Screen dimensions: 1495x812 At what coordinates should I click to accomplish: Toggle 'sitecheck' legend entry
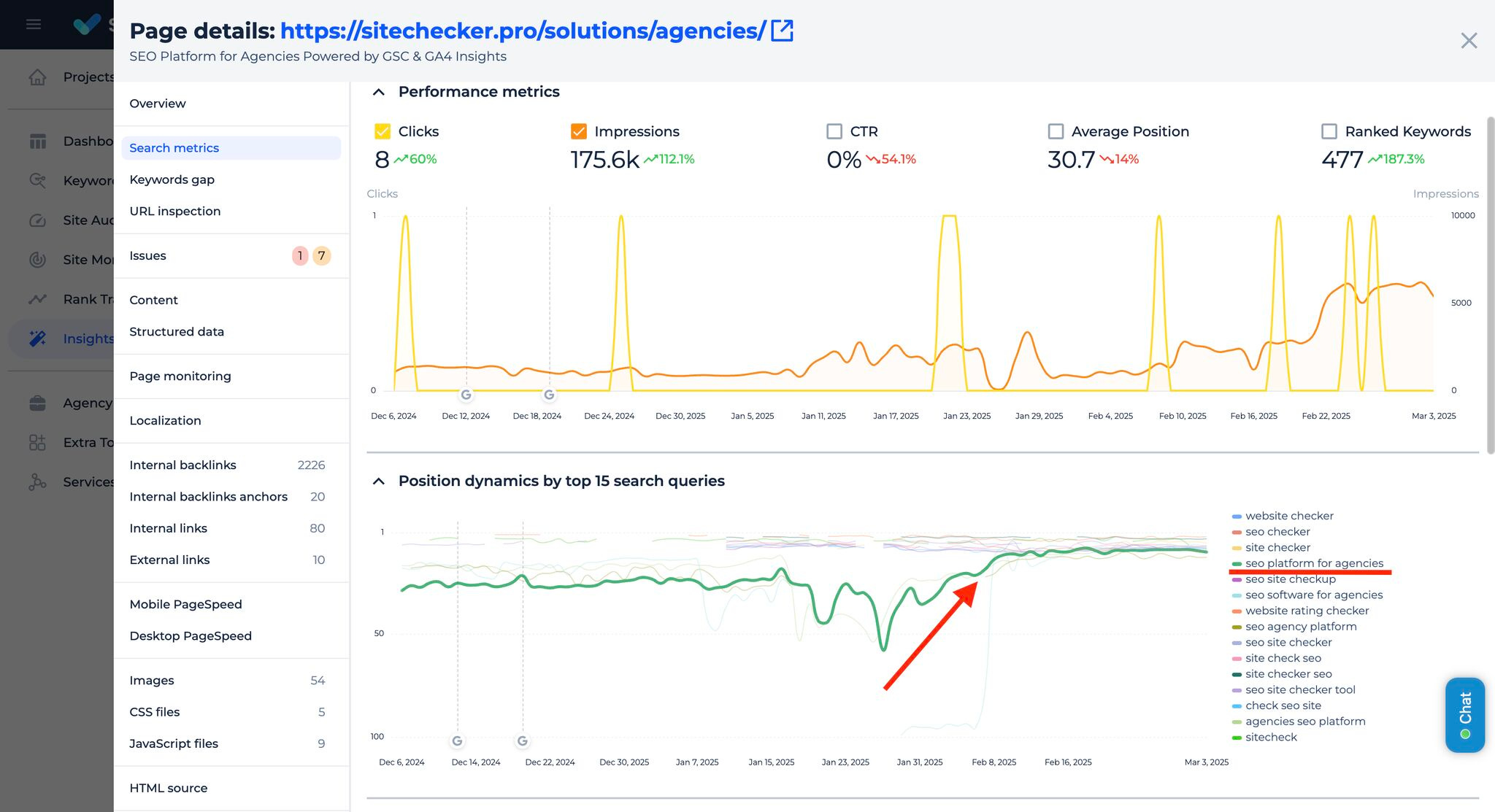(x=1264, y=737)
